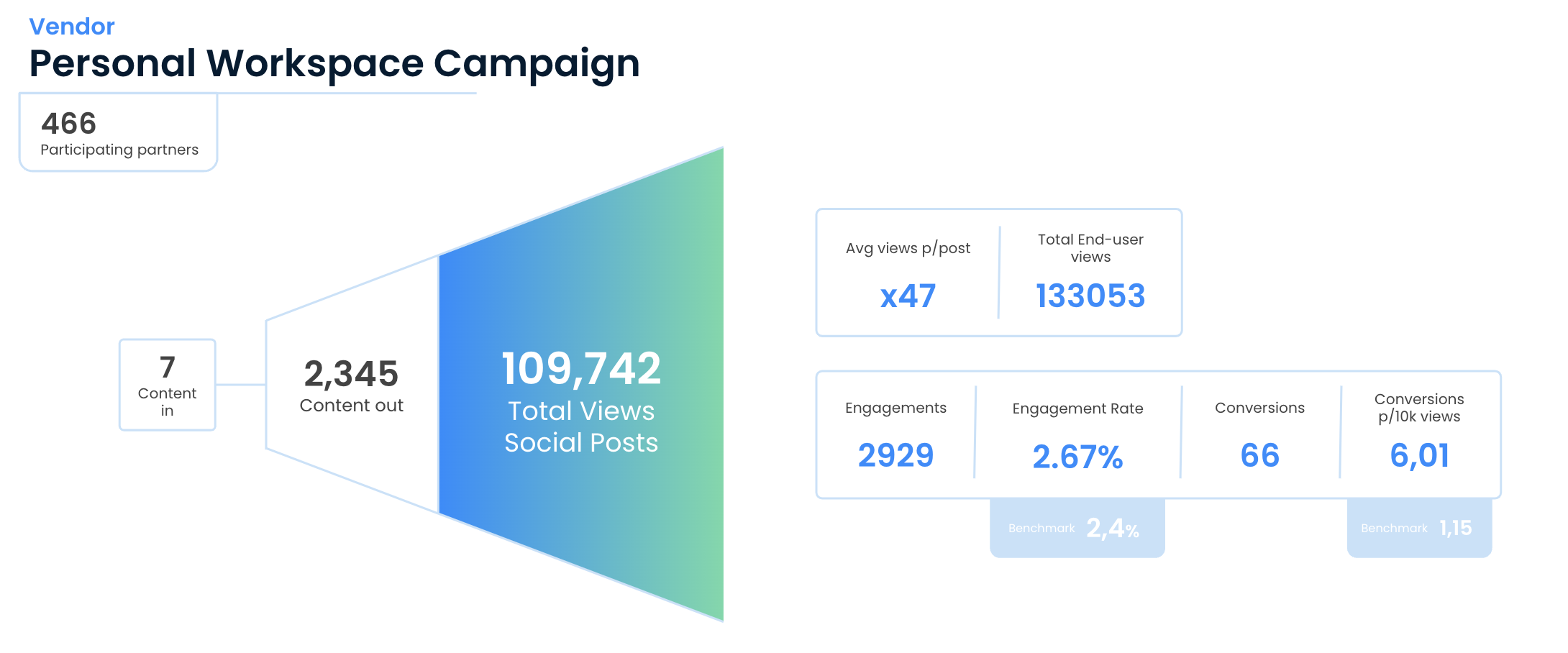Select the 2929 engagements value
The image size is (1568, 653).
(x=895, y=455)
